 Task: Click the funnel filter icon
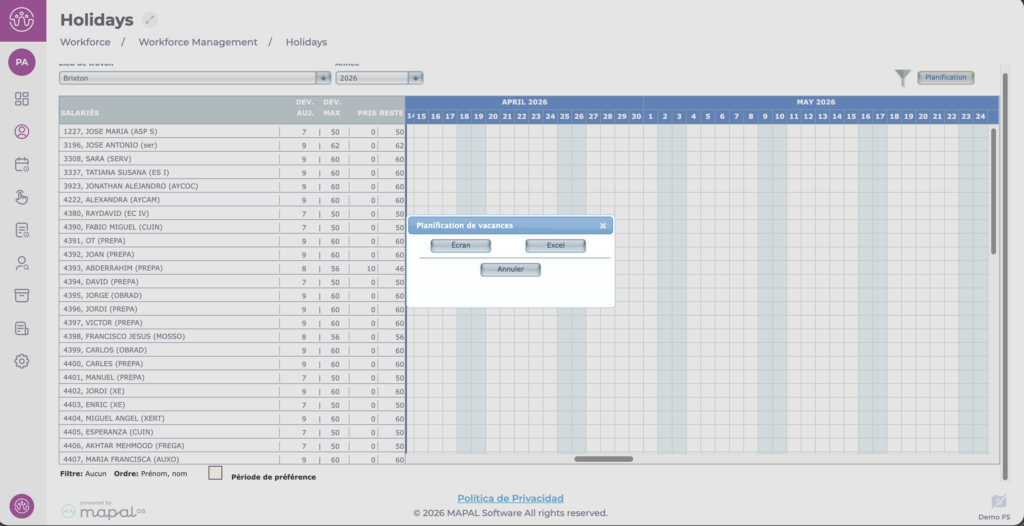pyautogui.click(x=903, y=78)
